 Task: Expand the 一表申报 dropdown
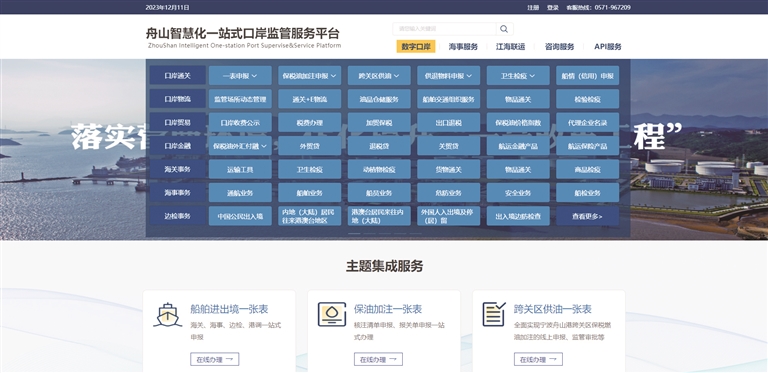point(240,76)
